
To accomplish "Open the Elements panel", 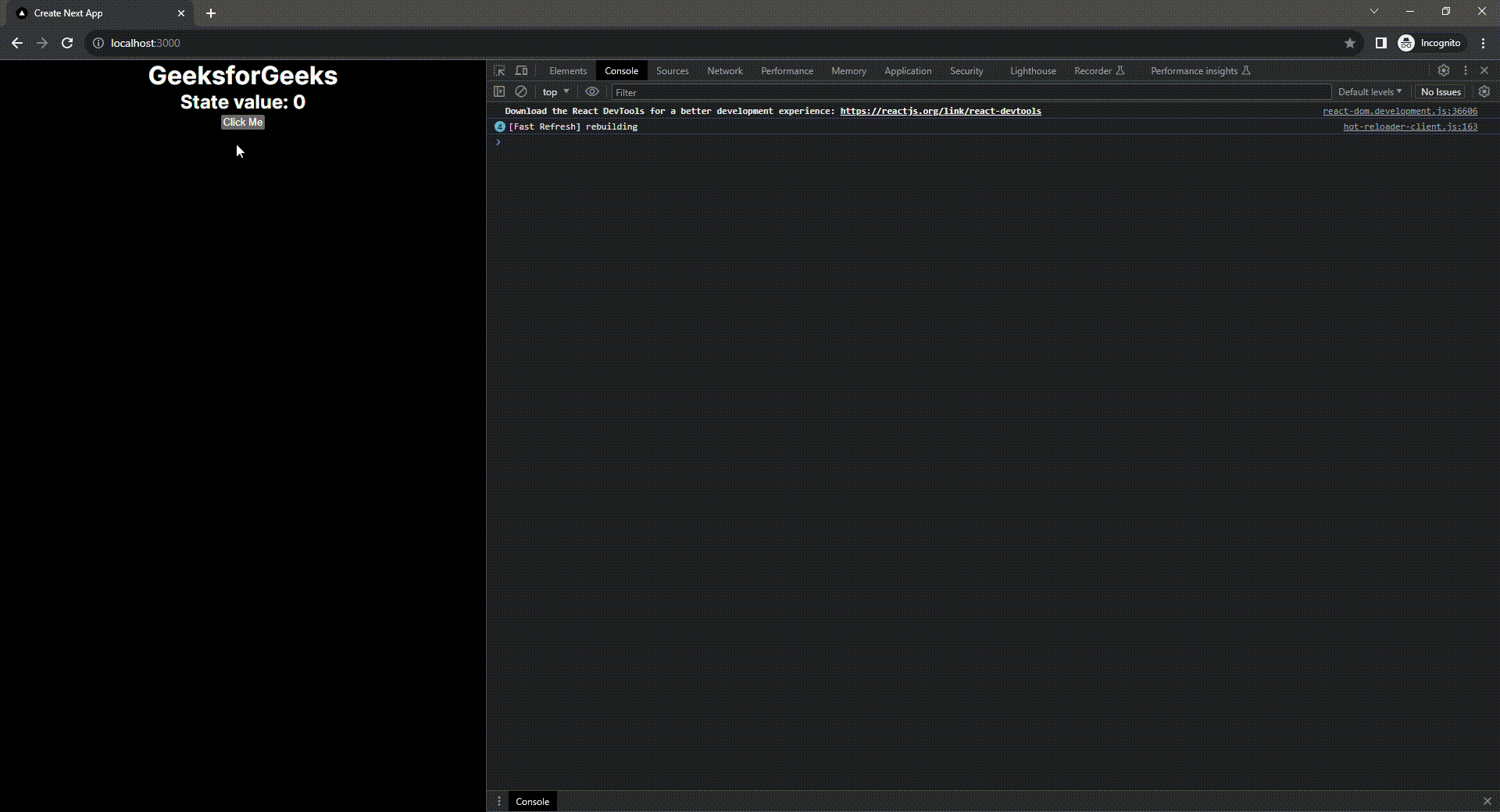I will click(x=568, y=71).
